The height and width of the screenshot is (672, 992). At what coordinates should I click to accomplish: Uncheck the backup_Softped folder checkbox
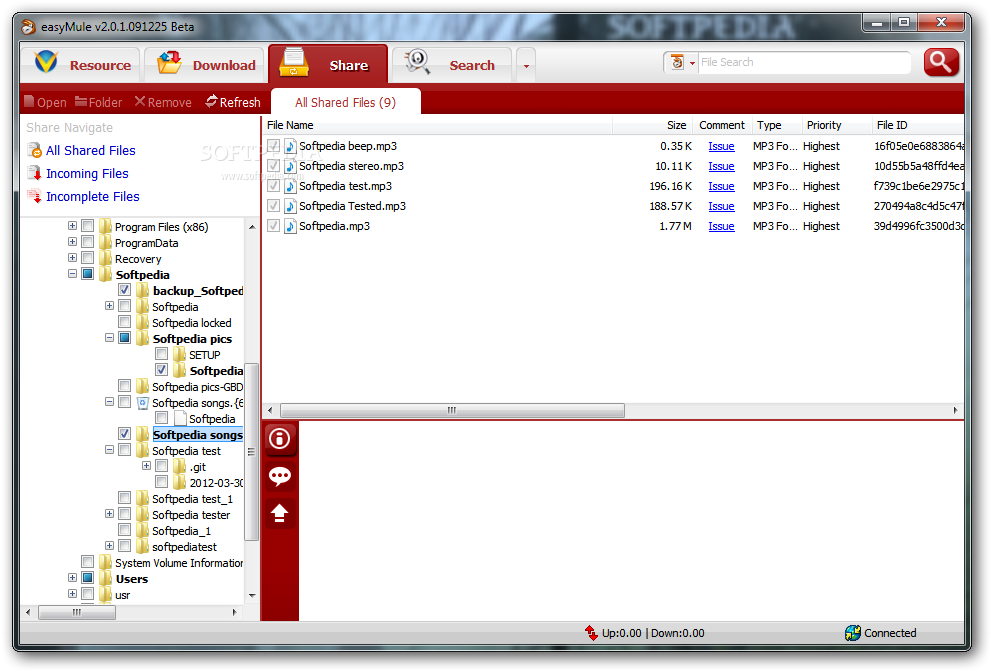click(125, 290)
